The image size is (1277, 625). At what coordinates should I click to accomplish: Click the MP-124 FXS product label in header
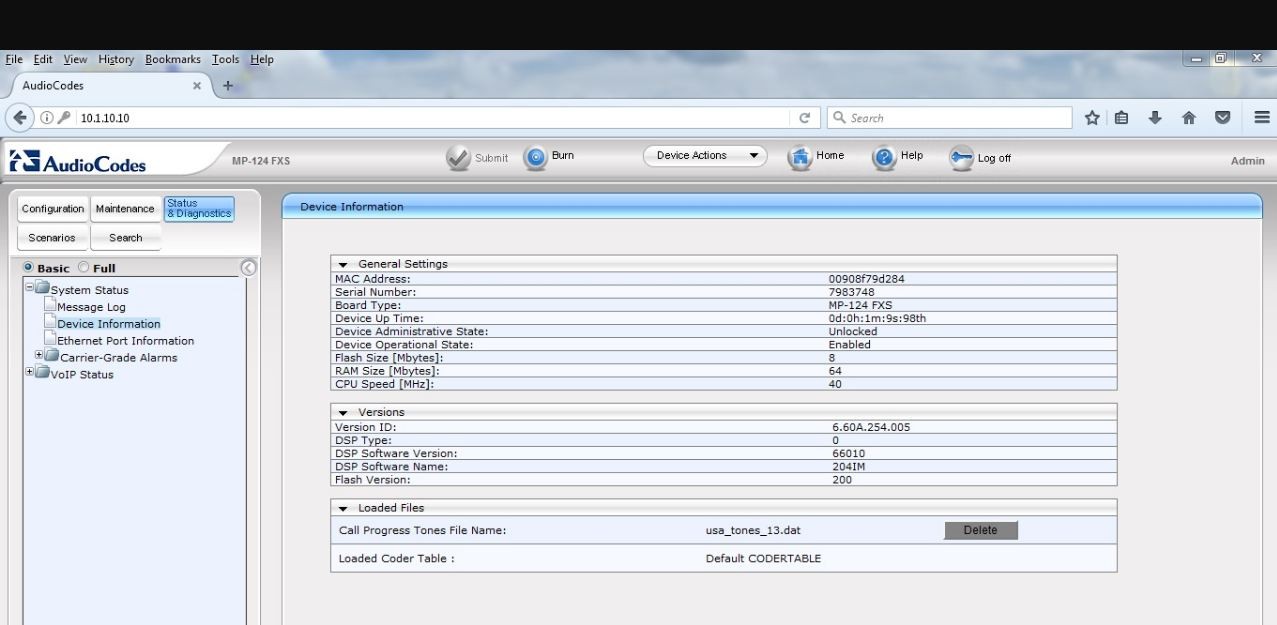pos(261,161)
